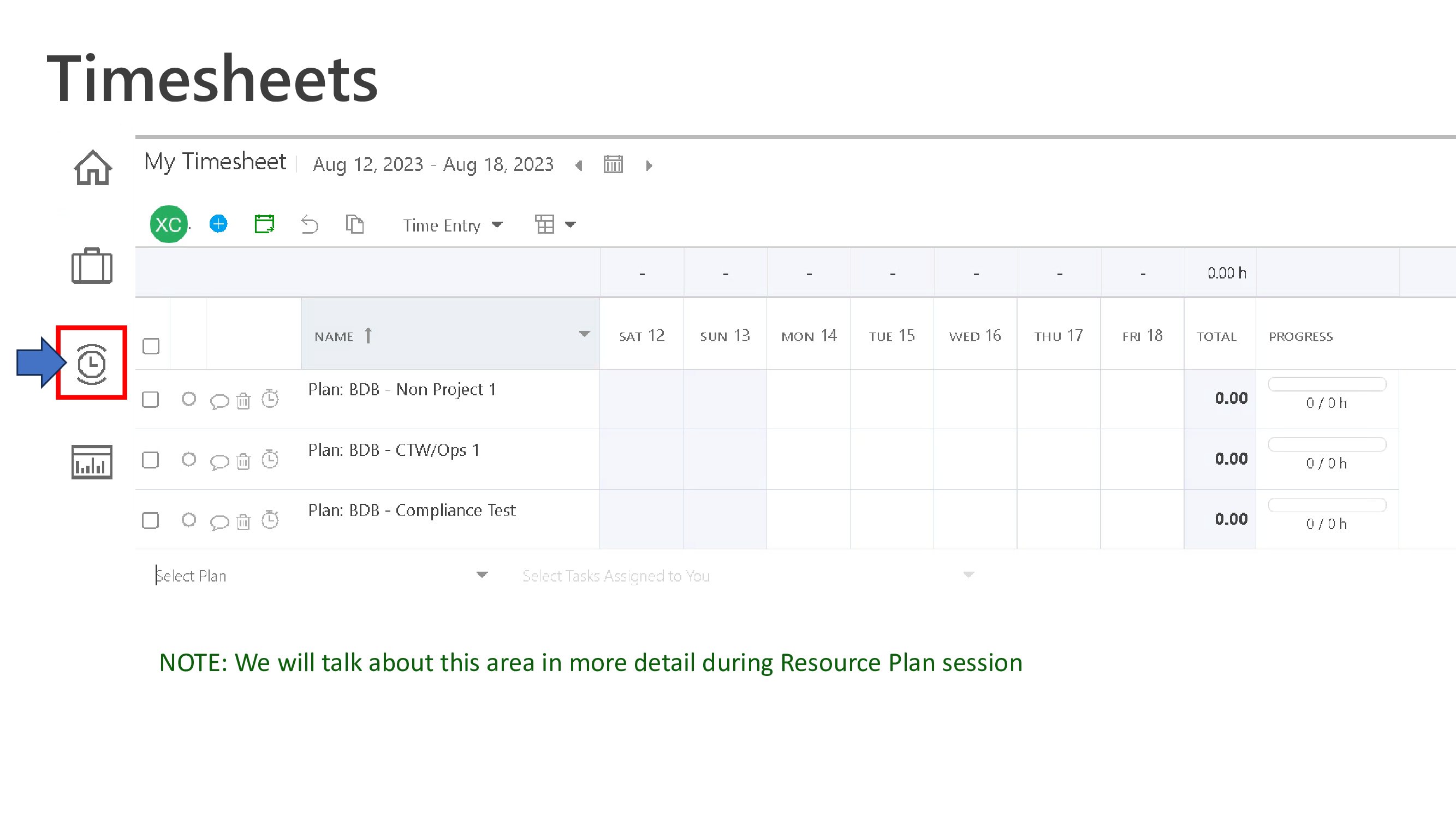Open the table layout view dropdown
This screenshot has height=819, width=1456.
coord(555,224)
